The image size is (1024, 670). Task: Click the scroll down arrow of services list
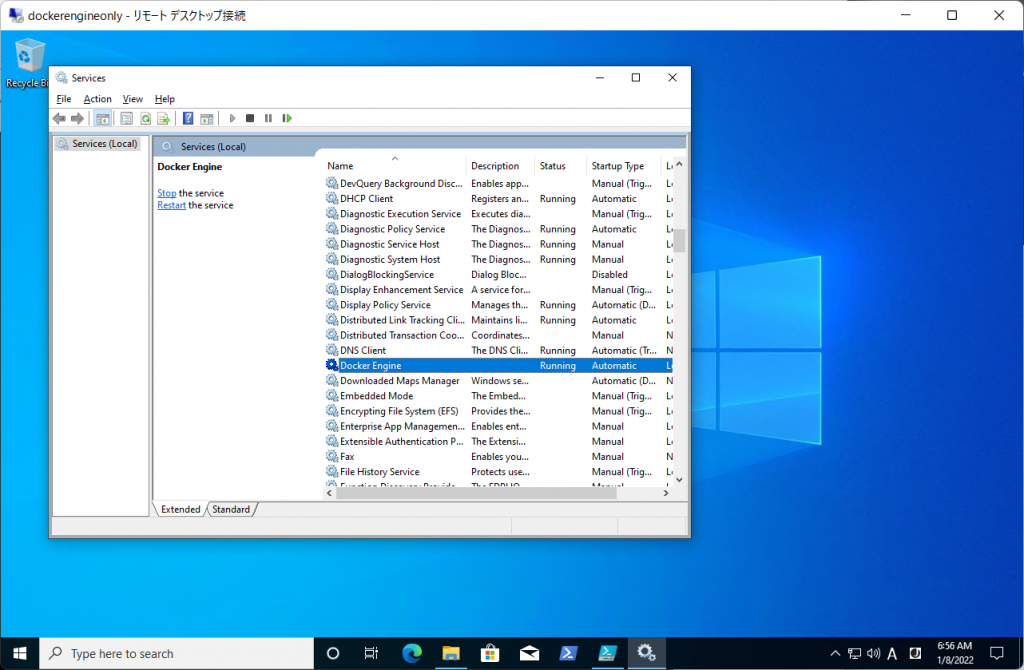[x=679, y=480]
